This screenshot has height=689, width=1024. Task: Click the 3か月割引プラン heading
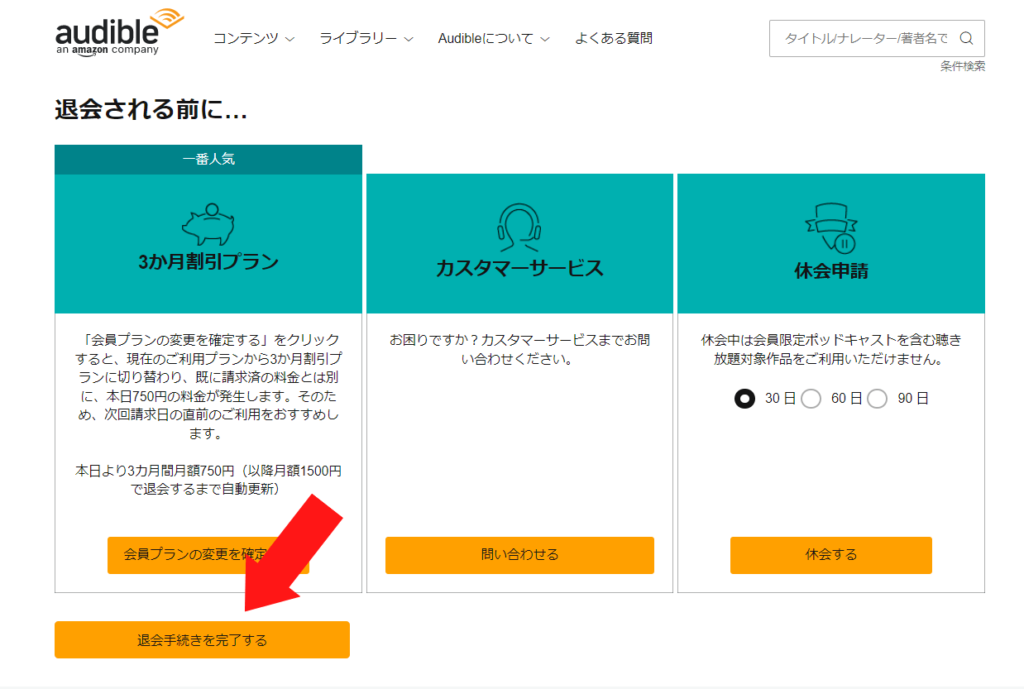(208, 262)
